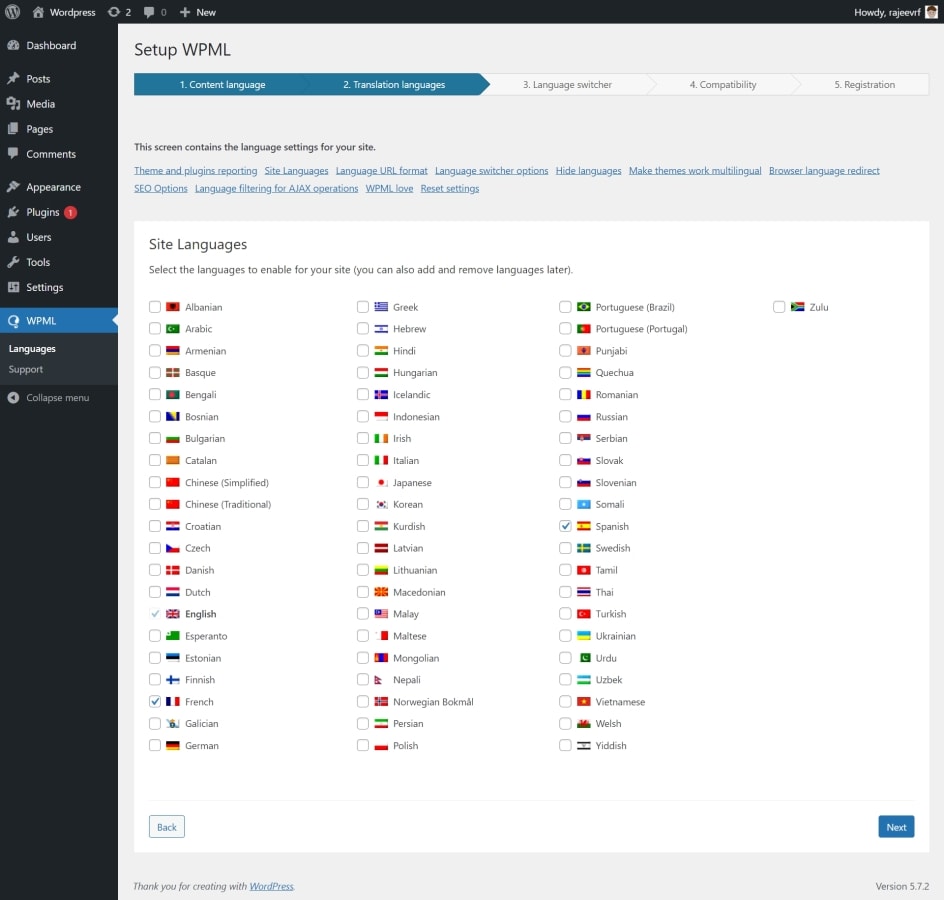Tick the Polish language checkbox
The height and width of the screenshot is (900, 944).
tap(362, 745)
